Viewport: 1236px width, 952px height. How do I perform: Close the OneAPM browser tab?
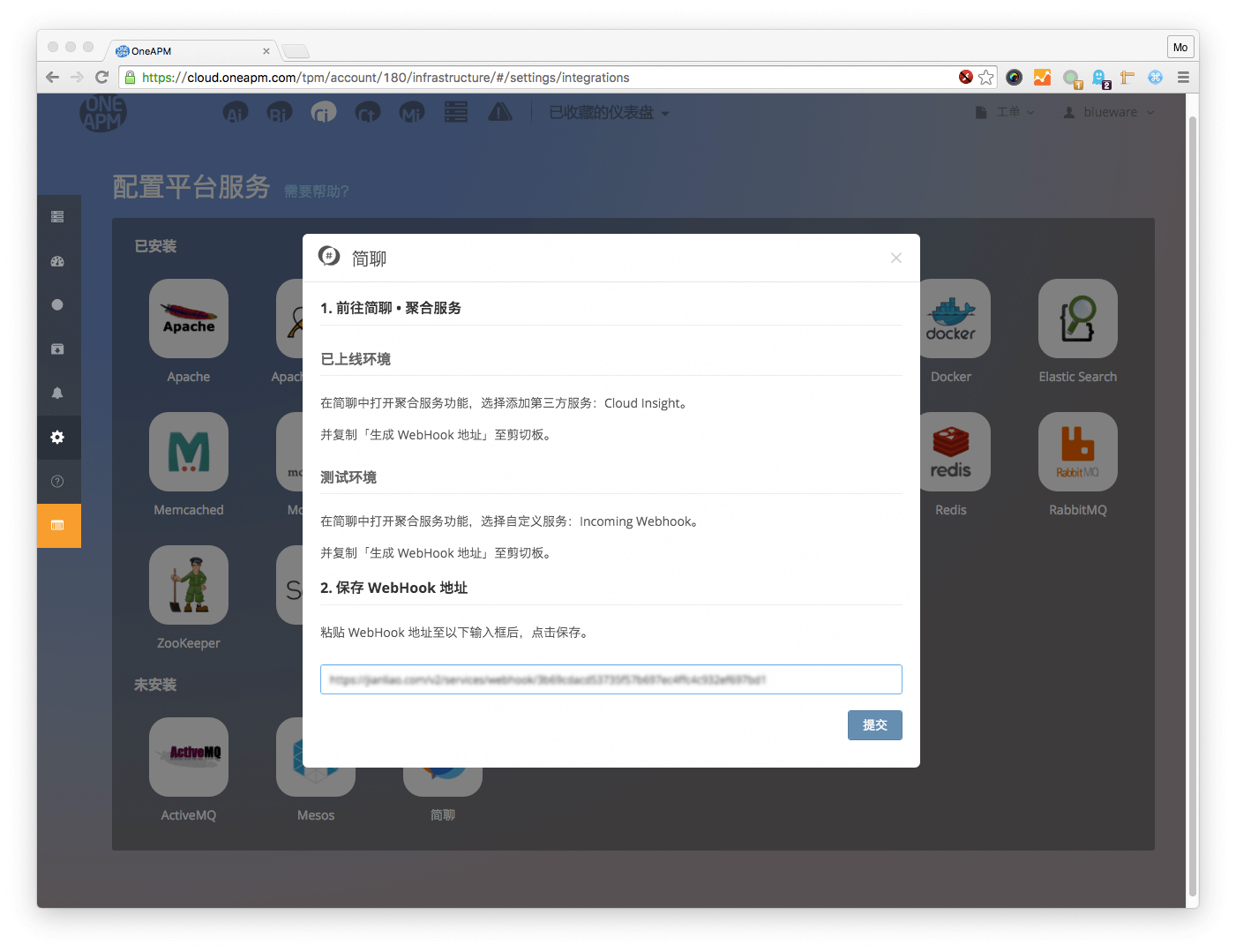click(x=266, y=51)
